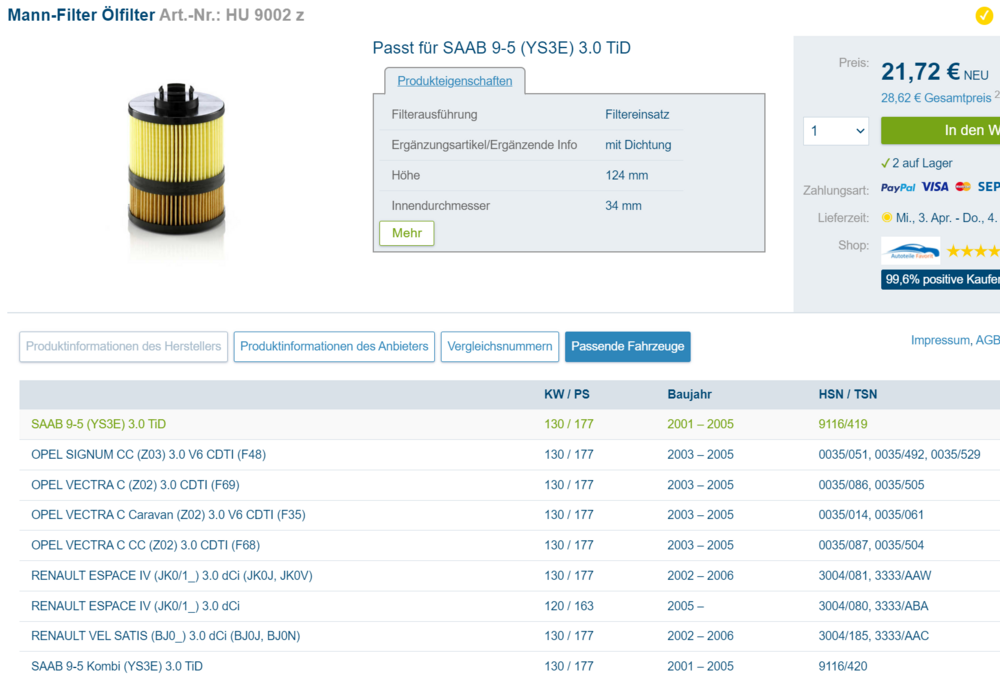The width and height of the screenshot is (1000, 679).
Task: Click the 28,62 € Gesamtpreis link
Action: pyautogui.click(x=936, y=98)
